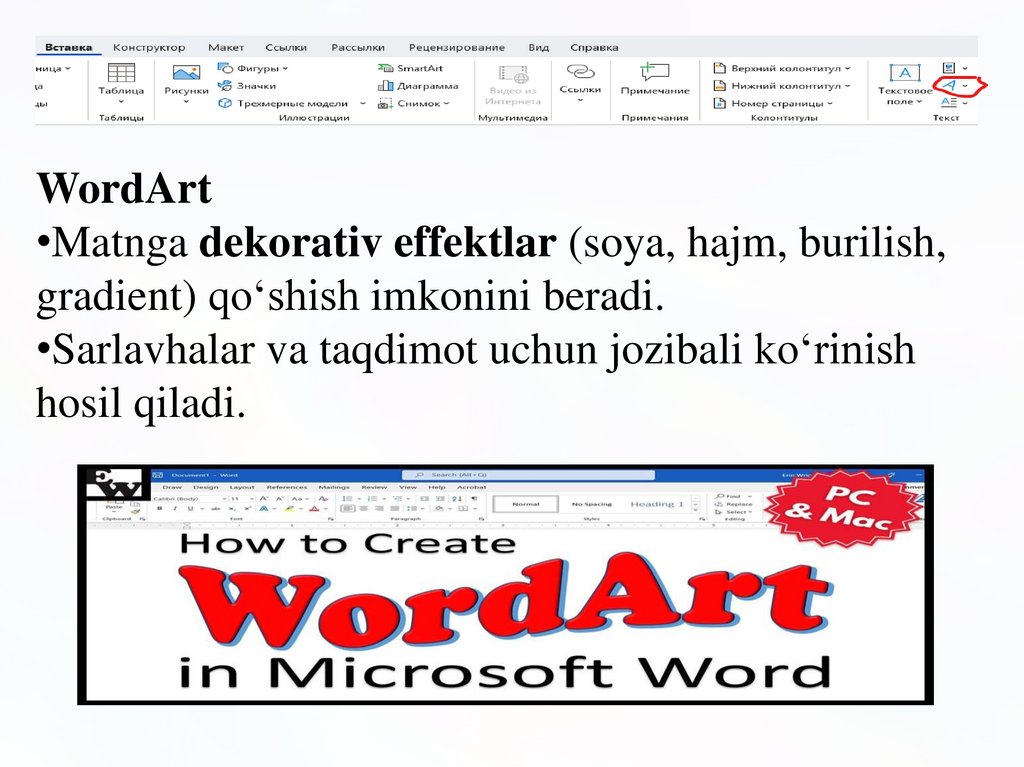Viewport: 1024px width, 767px height.
Task: Insert icons with the Значки button
Action: tap(247, 86)
